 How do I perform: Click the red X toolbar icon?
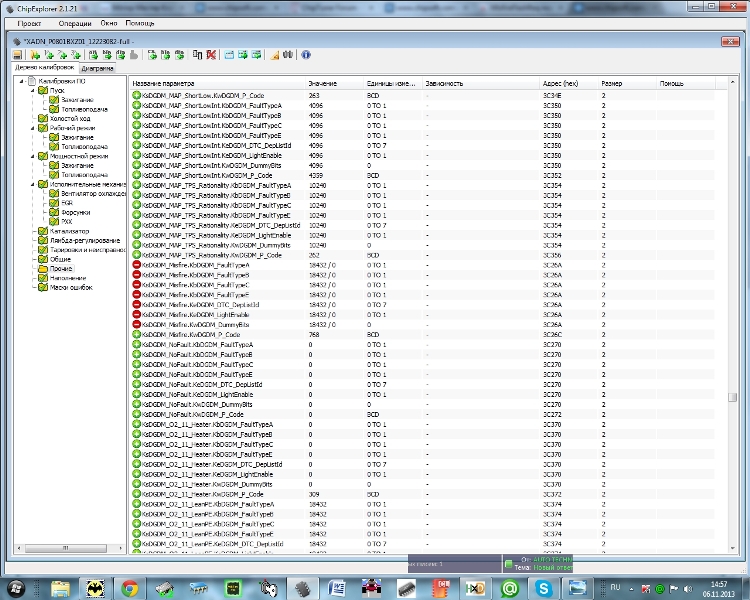click(211, 55)
